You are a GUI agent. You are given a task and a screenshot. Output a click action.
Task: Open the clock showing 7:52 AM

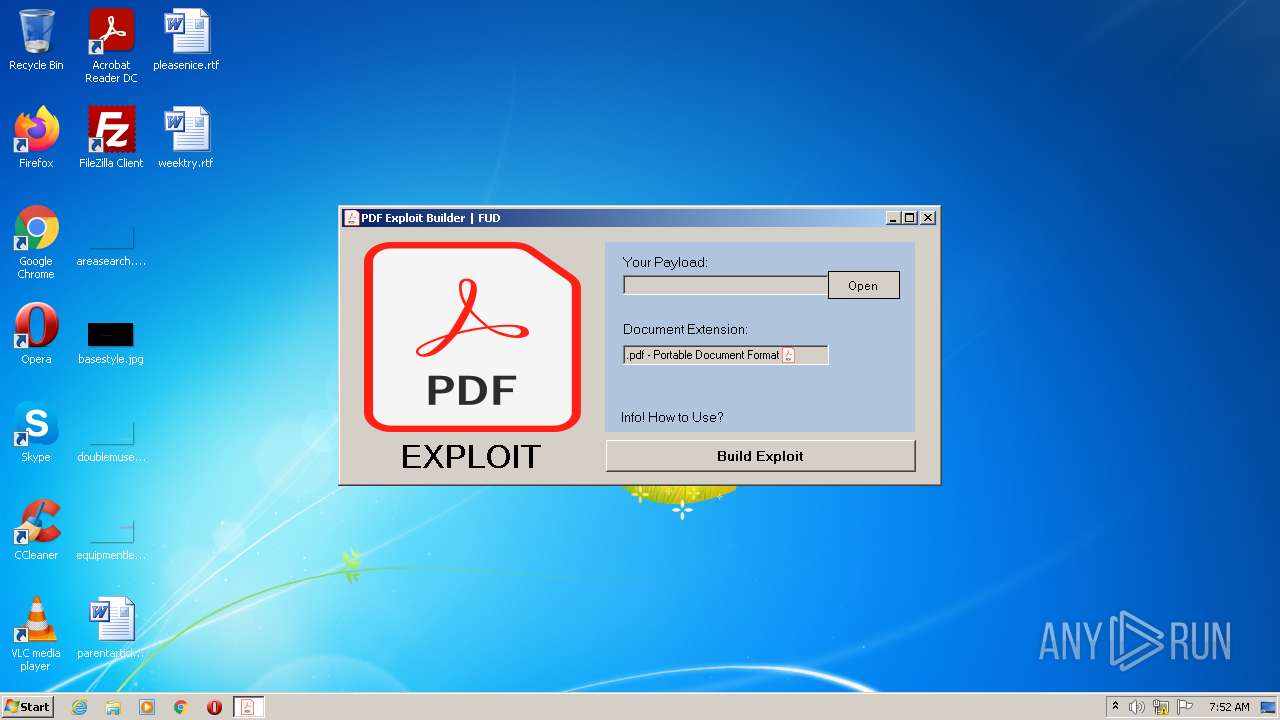1229,707
